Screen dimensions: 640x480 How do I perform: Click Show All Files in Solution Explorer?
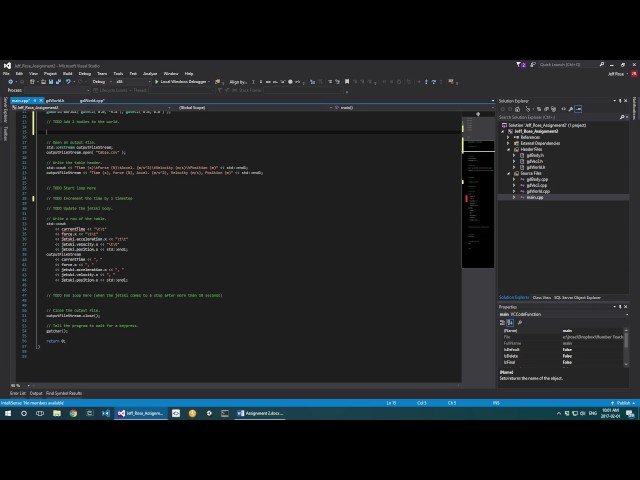point(553,109)
